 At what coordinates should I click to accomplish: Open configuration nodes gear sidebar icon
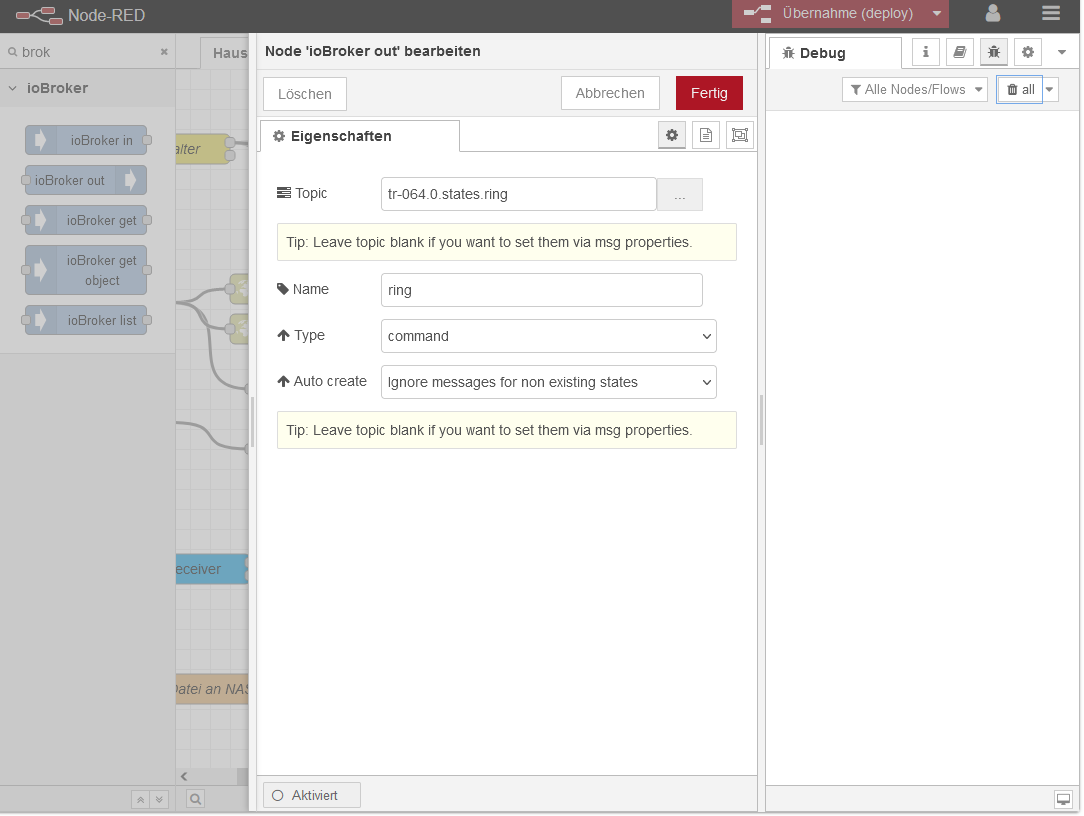1027,52
